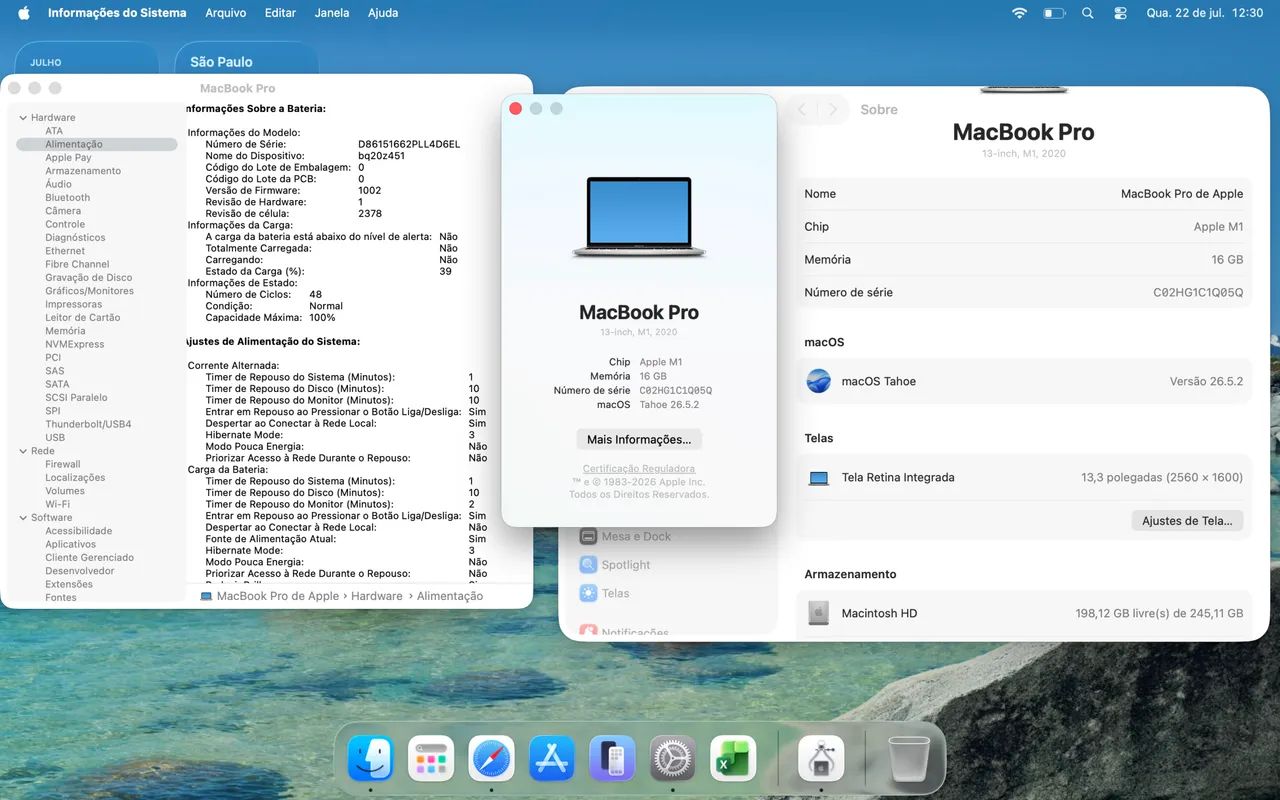
Task: Select USB in the sidebar
Action: coord(55,438)
